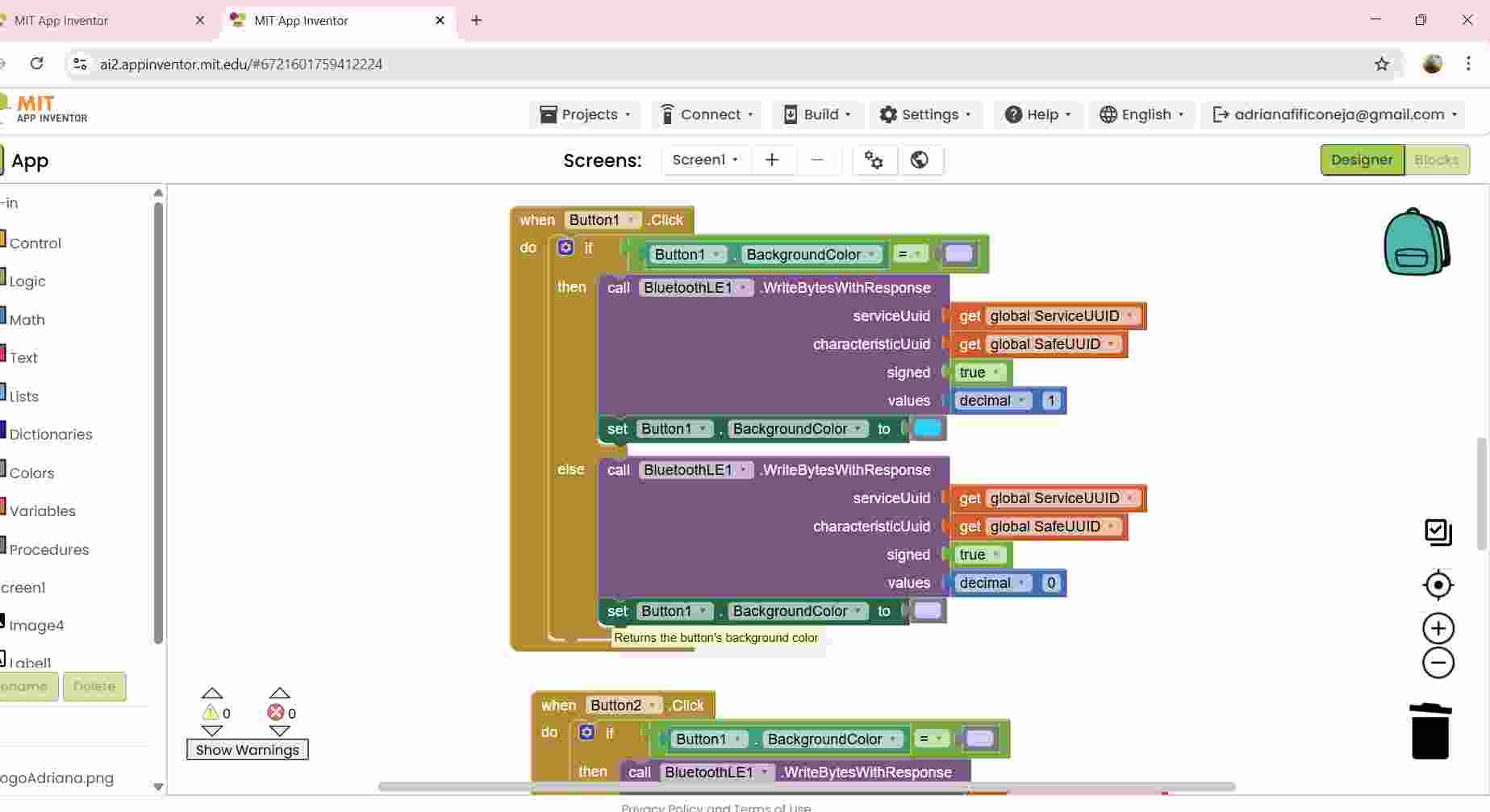Pick the color compared in Button1 if condition
This screenshot has height=812, width=1490.
(x=958, y=254)
